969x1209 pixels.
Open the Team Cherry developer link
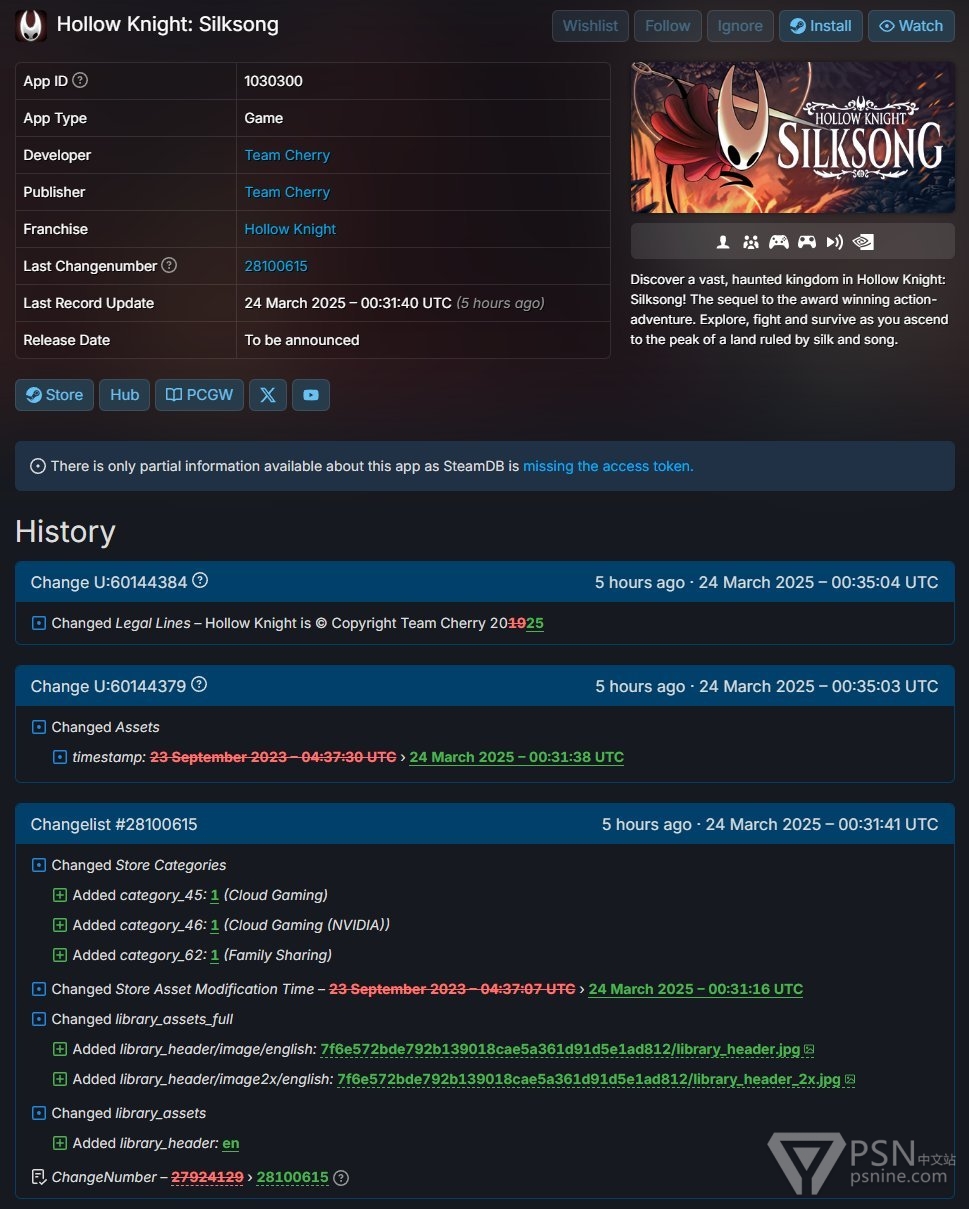pyautogui.click(x=287, y=155)
